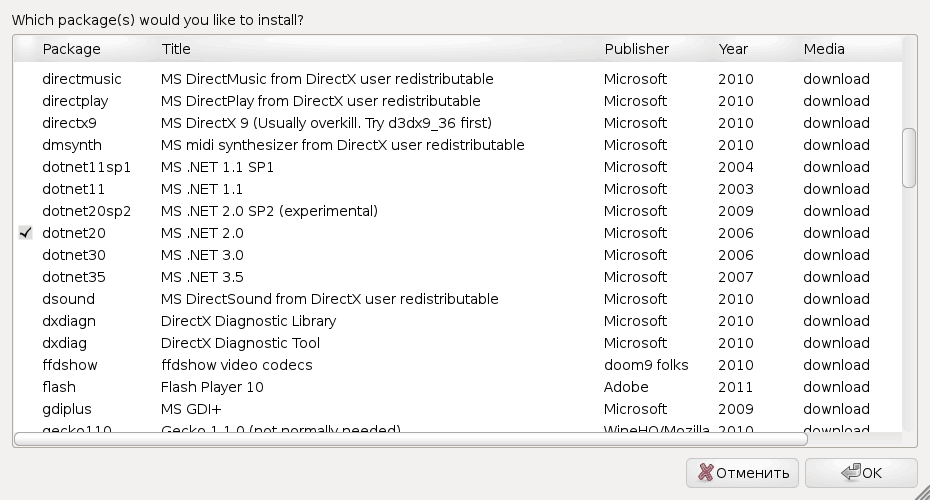The height and width of the screenshot is (500, 930).
Task: Click year '2004' in dotnet11sp1 row
Action: point(736,167)
